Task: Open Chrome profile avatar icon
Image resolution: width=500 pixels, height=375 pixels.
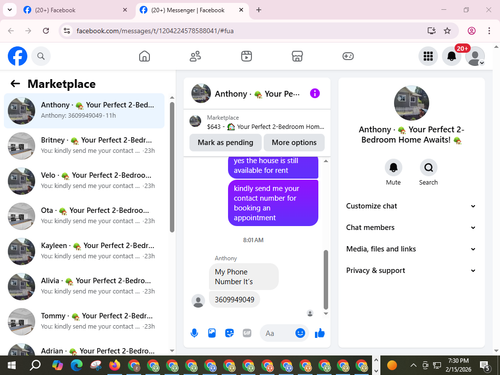Action: [471, 31]
